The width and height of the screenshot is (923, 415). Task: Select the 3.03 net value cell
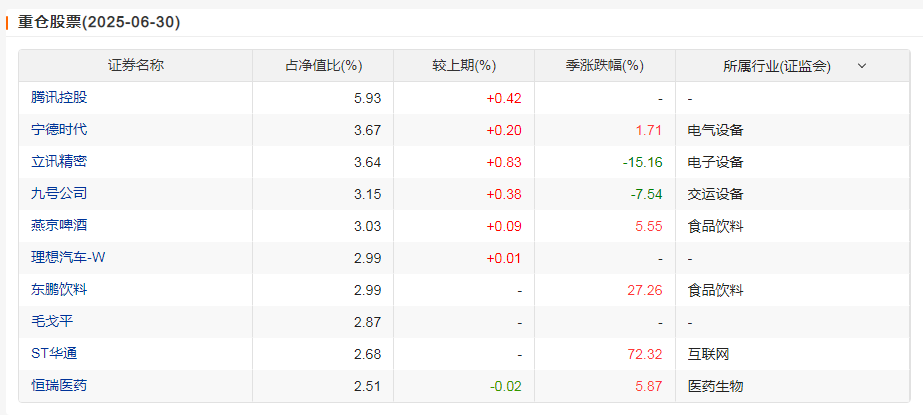point(368,226)
